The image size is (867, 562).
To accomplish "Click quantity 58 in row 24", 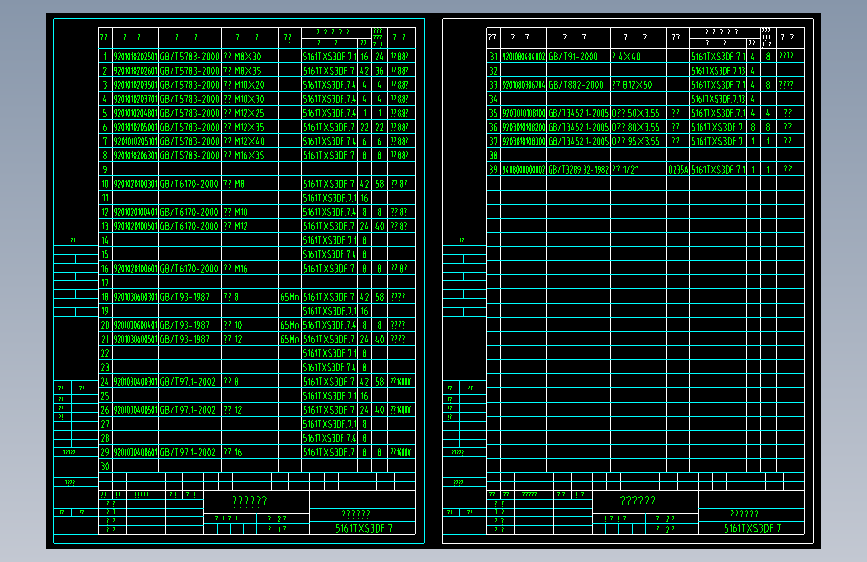I will [x=379, y=381].
